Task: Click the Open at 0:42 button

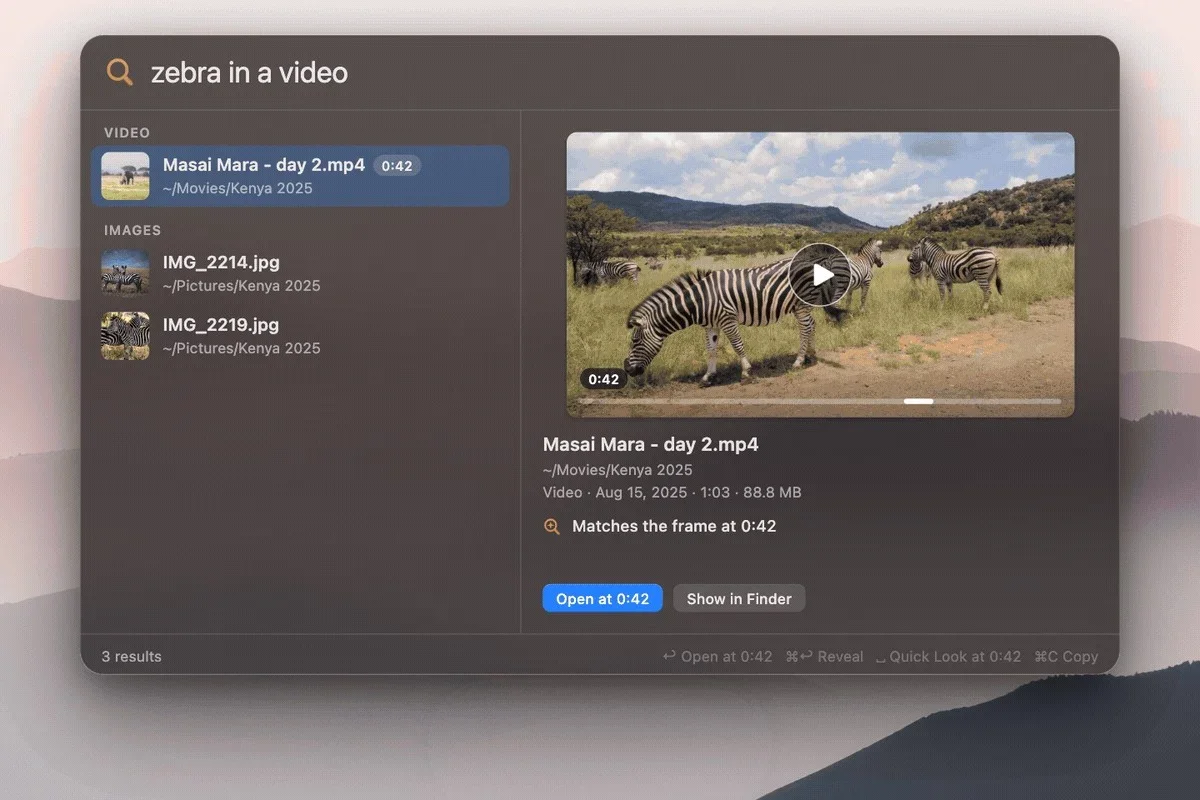Action: click(603, 599)
